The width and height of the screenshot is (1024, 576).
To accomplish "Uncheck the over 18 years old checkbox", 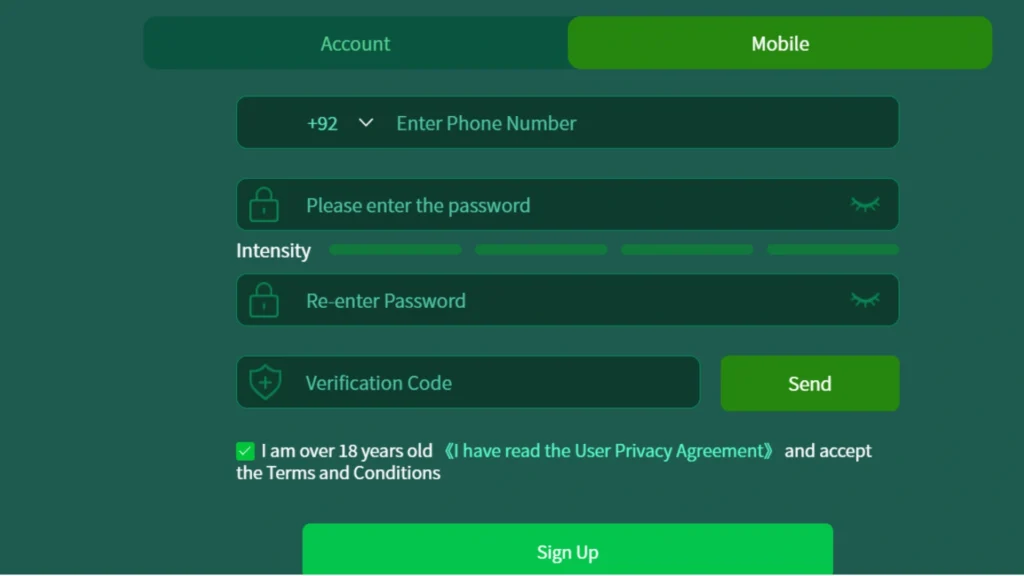I will 246,451.
